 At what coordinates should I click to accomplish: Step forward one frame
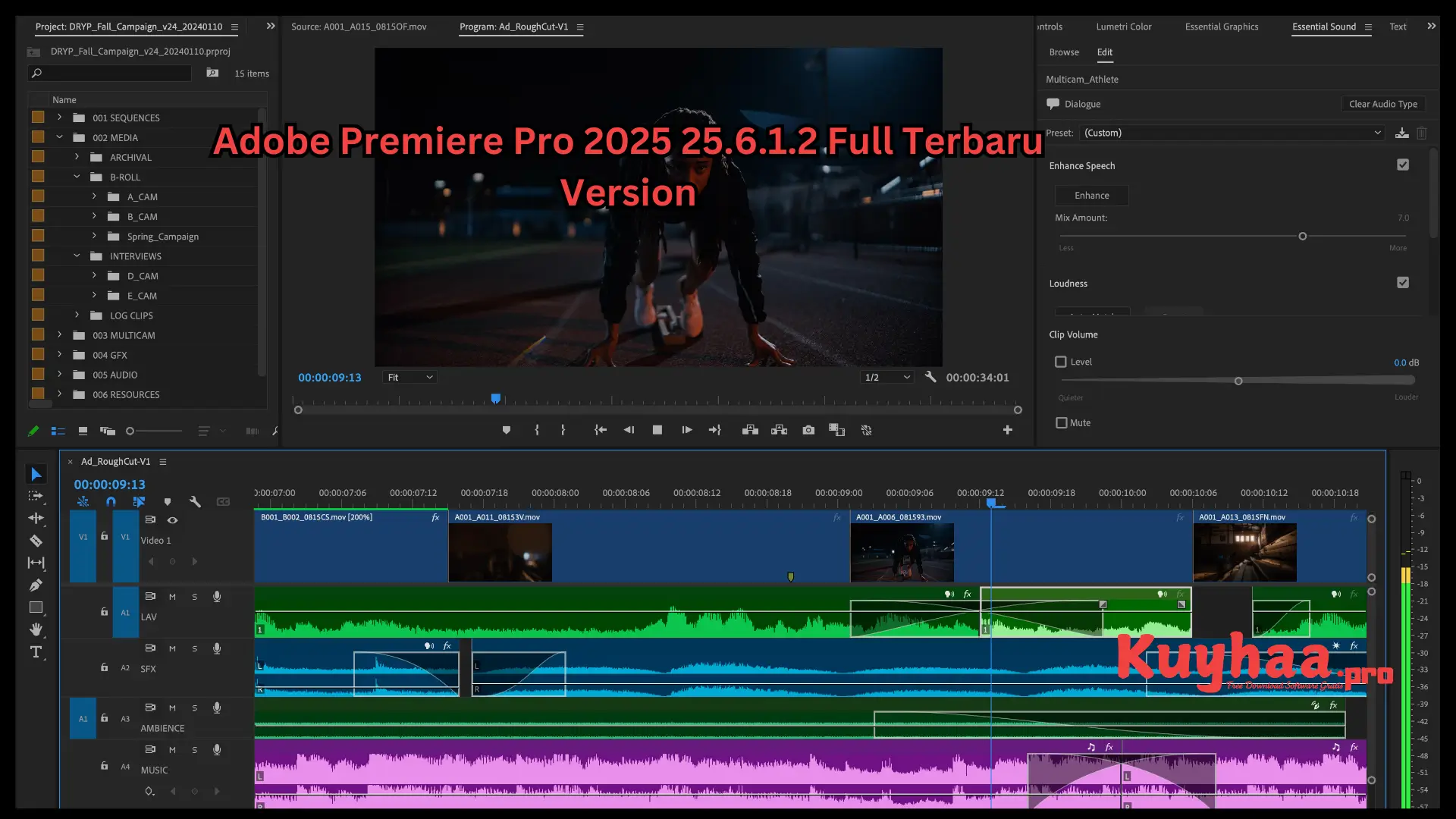[x=686, y=430]
